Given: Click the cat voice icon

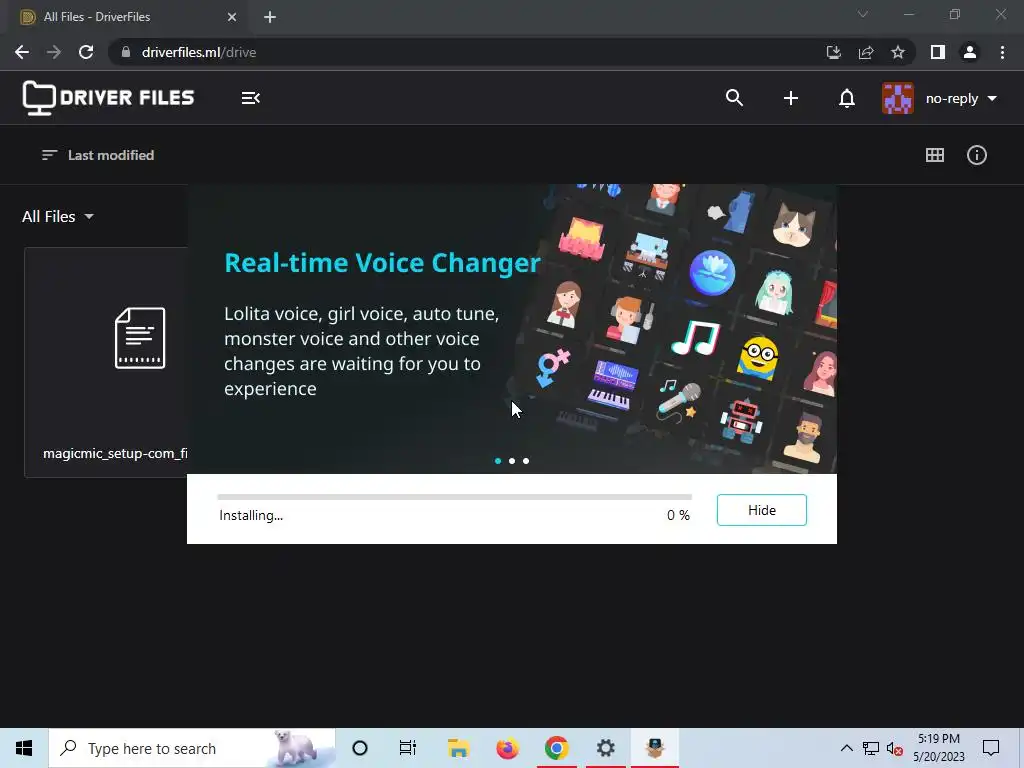Looking at the screenshot, I should (x=793, y=224).
